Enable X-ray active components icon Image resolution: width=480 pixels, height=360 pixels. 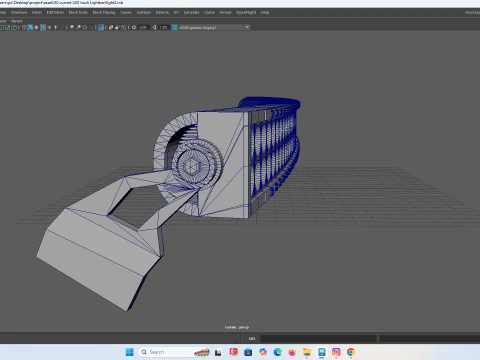click(117, 27)
